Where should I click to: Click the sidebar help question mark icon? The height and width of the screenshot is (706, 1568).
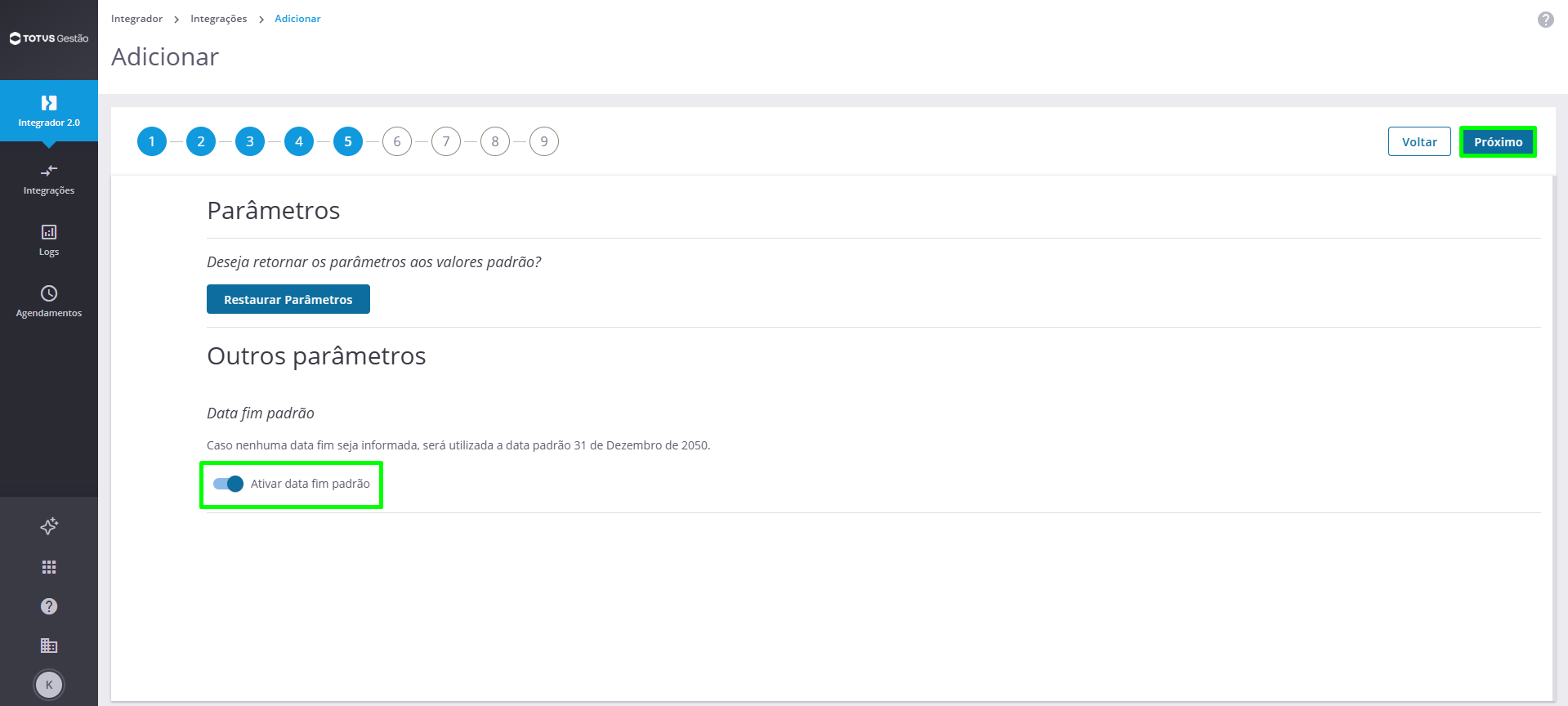tap(49, 606)
